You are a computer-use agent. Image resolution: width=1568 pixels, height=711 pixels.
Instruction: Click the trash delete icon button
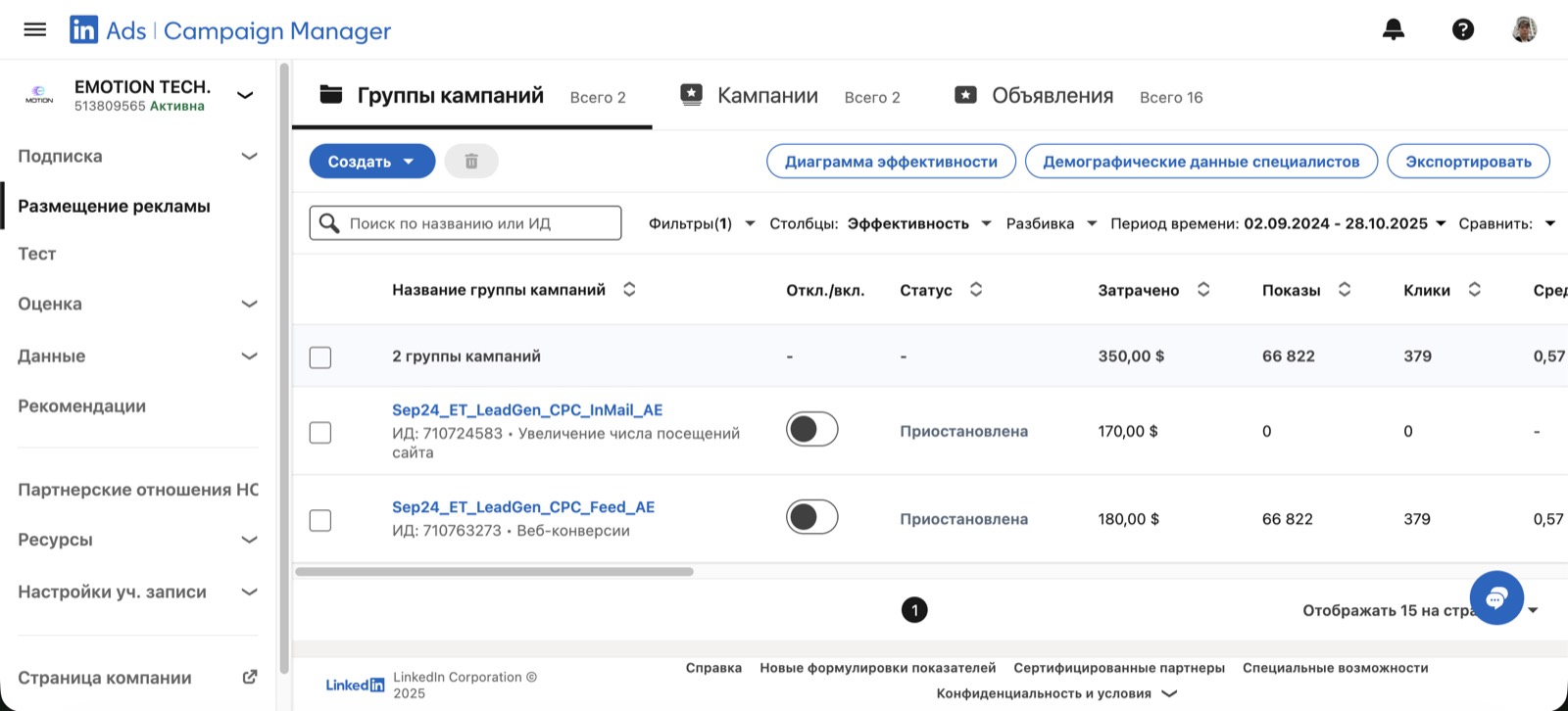(x=471, y=161)
